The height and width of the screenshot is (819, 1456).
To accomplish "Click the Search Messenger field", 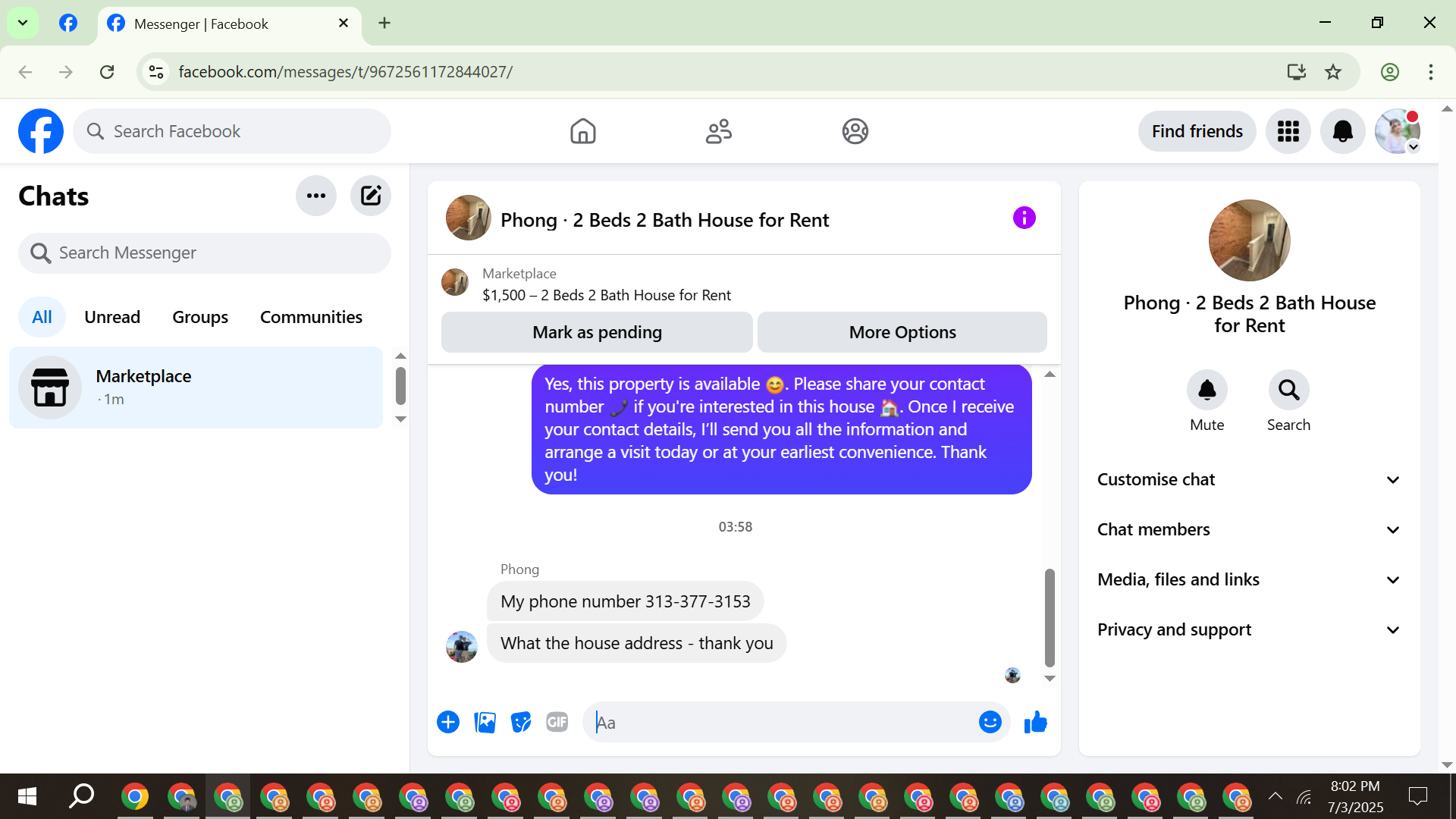I will pos(205,253).
